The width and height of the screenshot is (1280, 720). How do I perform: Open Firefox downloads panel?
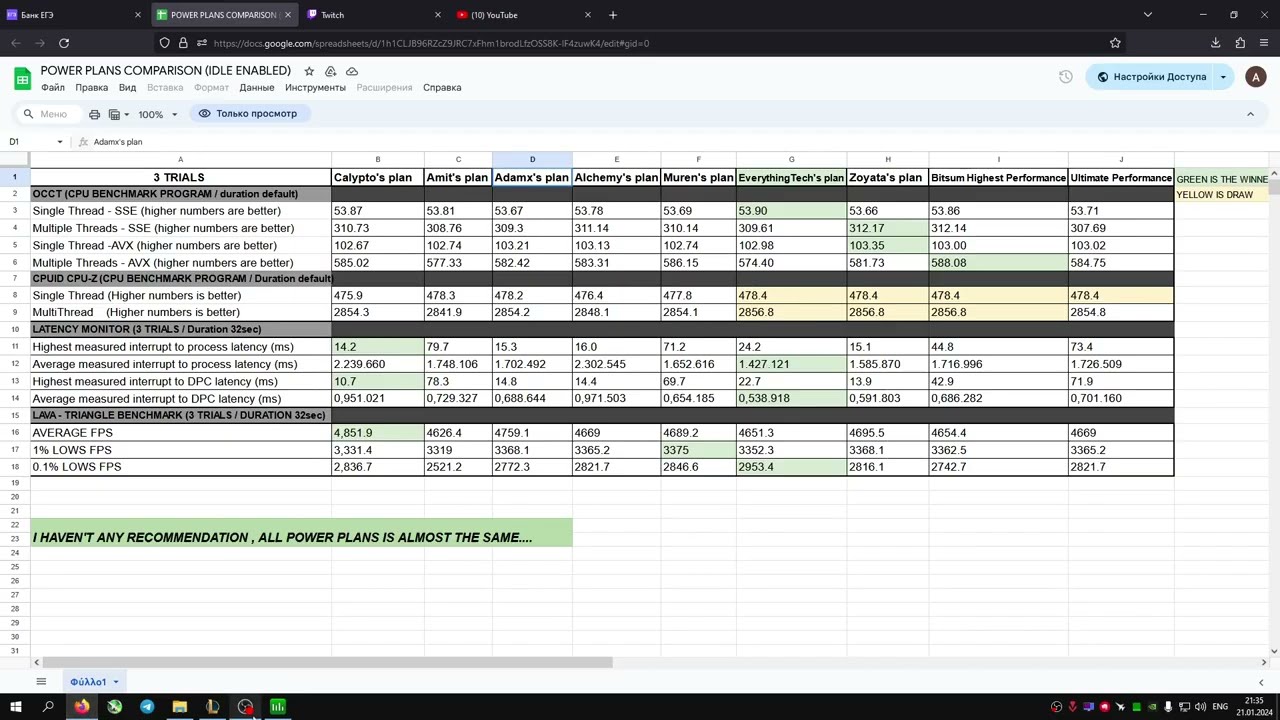pyautogui.click(x=1216, y=43)
